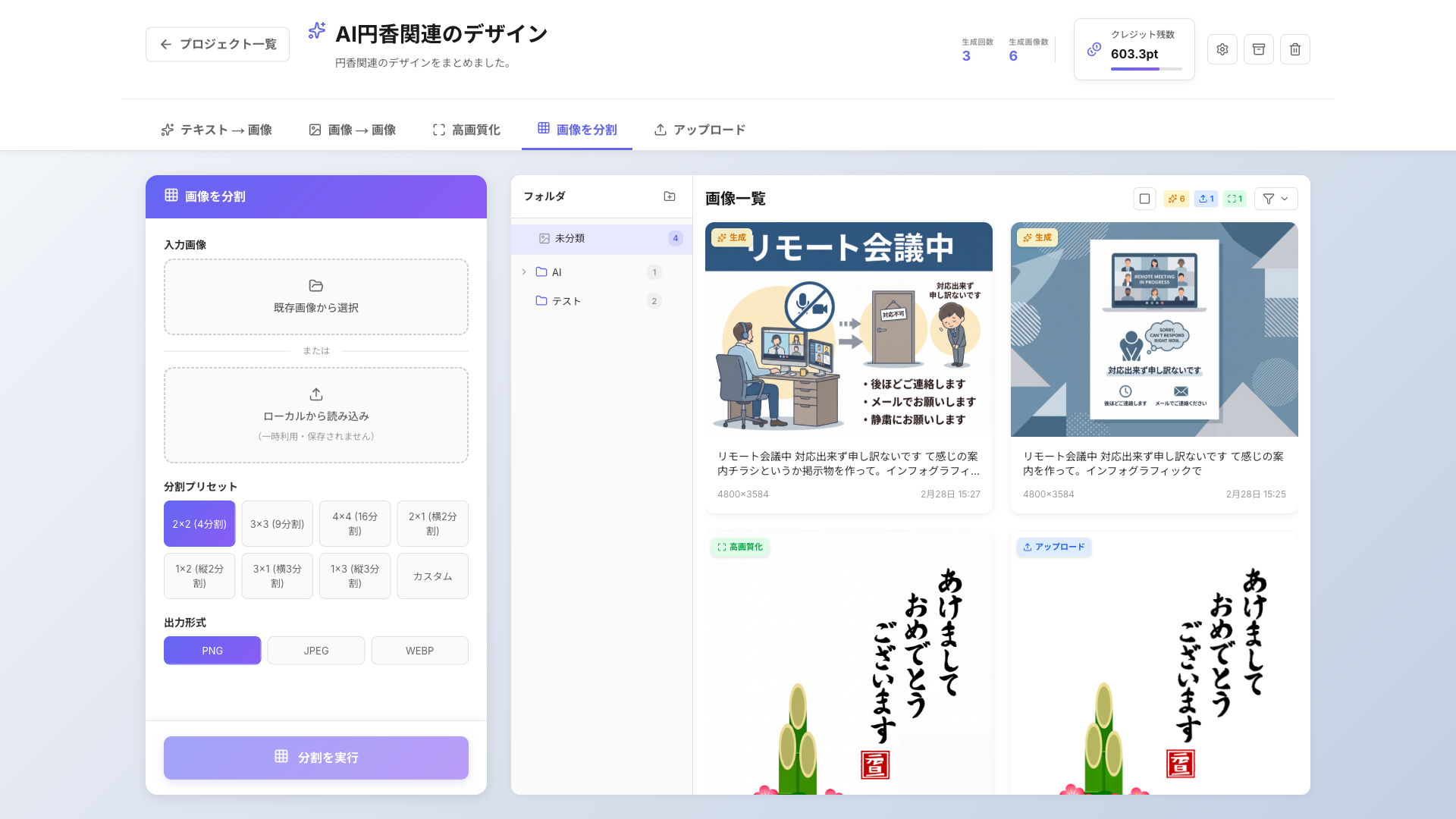
Task: Click the archive project icon
Action: pos(1258,49)
